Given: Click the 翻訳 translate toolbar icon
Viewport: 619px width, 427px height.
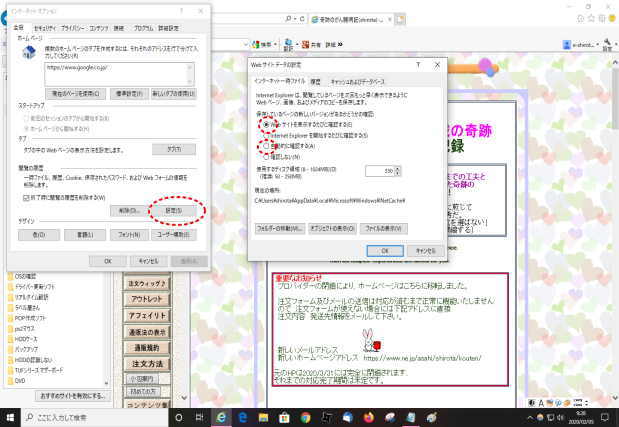Looking at the screenshot, I should (288, 45).
